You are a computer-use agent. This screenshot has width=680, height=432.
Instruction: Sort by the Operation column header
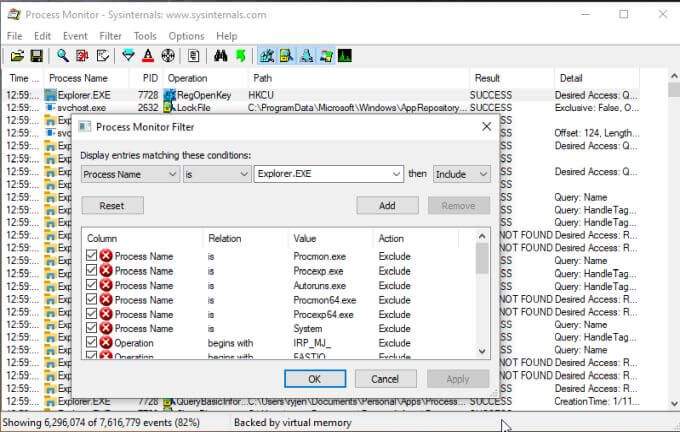tap(187, 78)
